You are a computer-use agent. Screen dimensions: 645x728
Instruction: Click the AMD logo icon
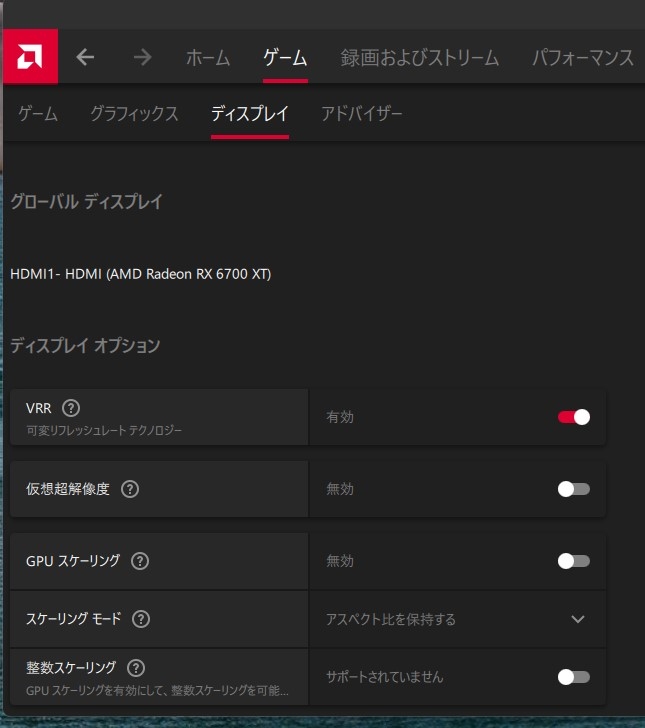click(x=30, y=56)
